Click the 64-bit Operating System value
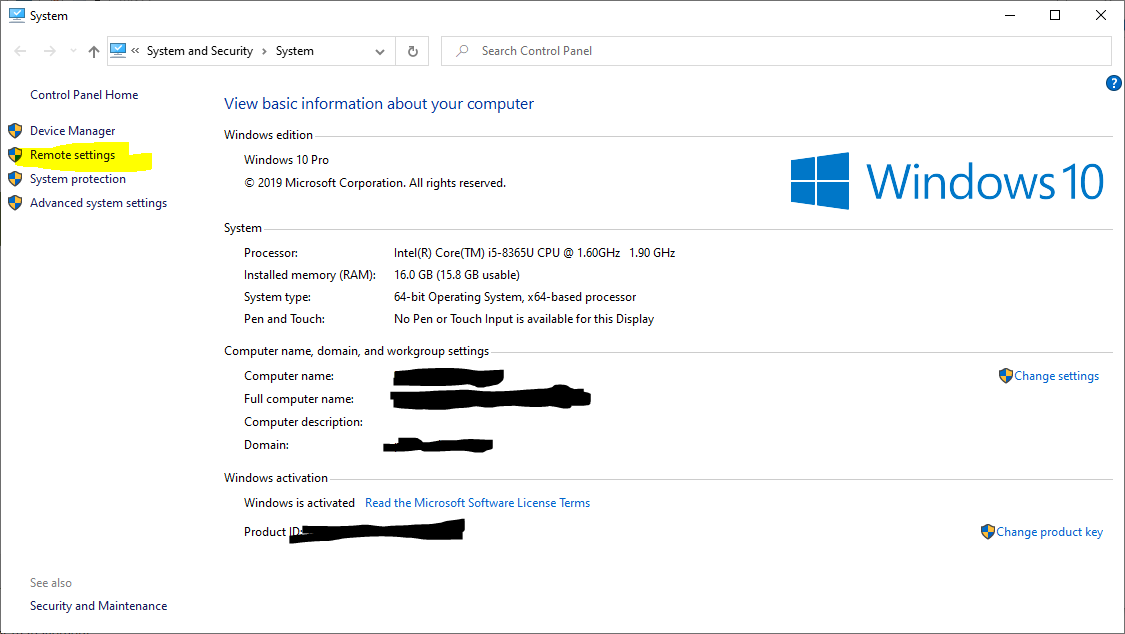The image size is (1125, 634). click(515, 297)
